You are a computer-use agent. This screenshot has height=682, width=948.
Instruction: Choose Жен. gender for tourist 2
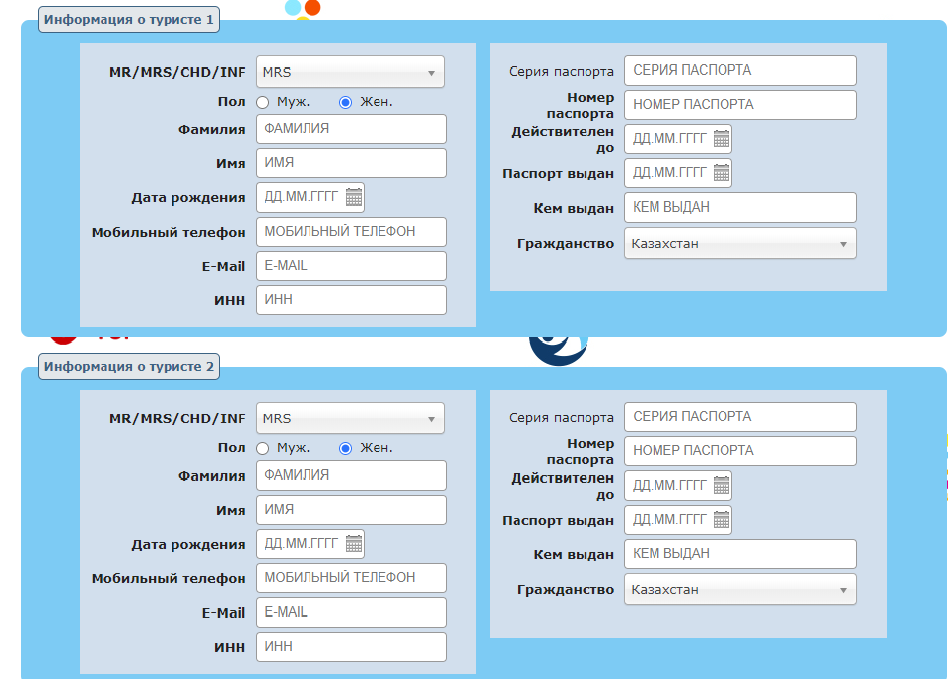(346, 448)
